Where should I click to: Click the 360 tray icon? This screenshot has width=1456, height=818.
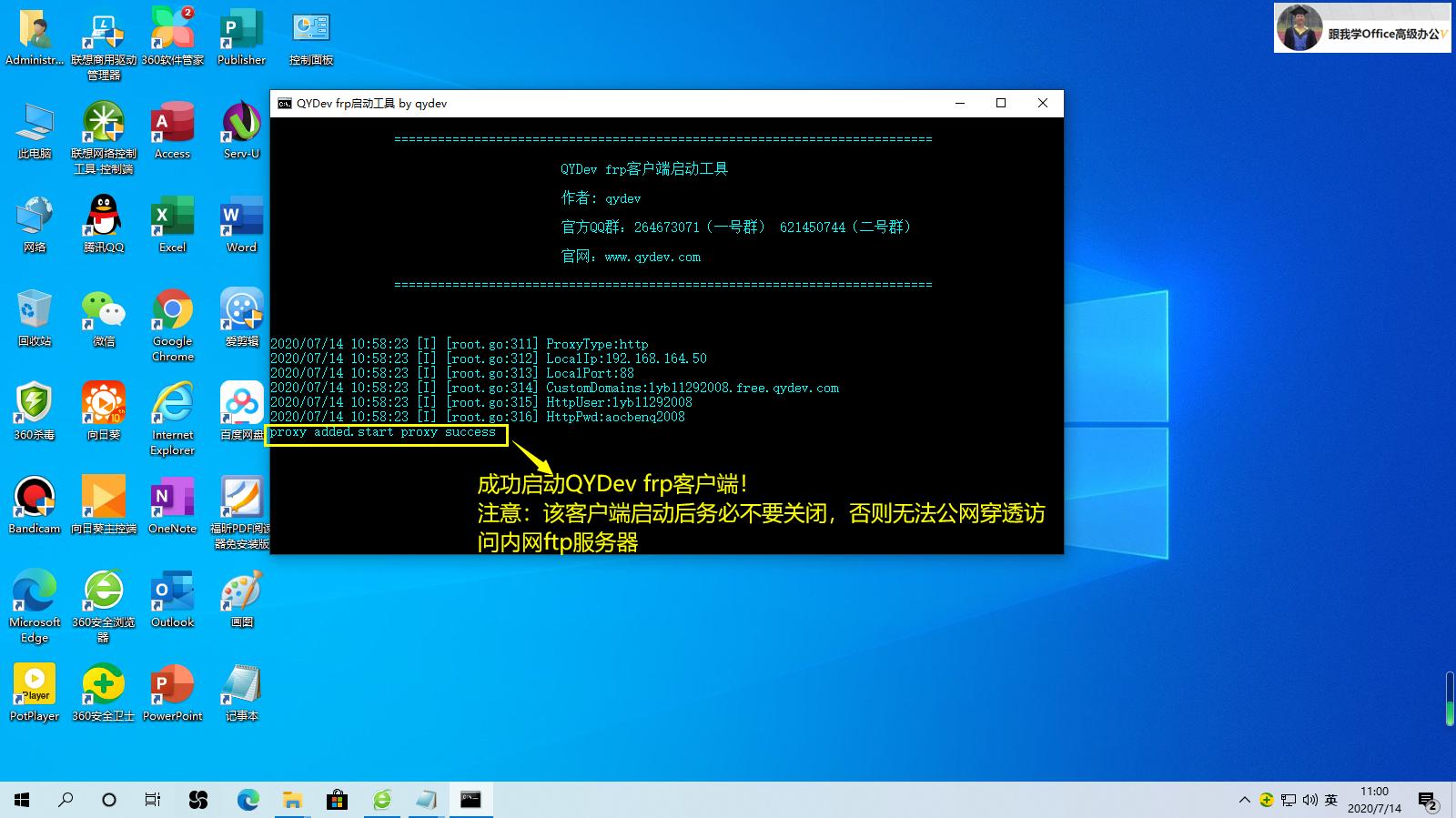click(x=1266, y=800)
